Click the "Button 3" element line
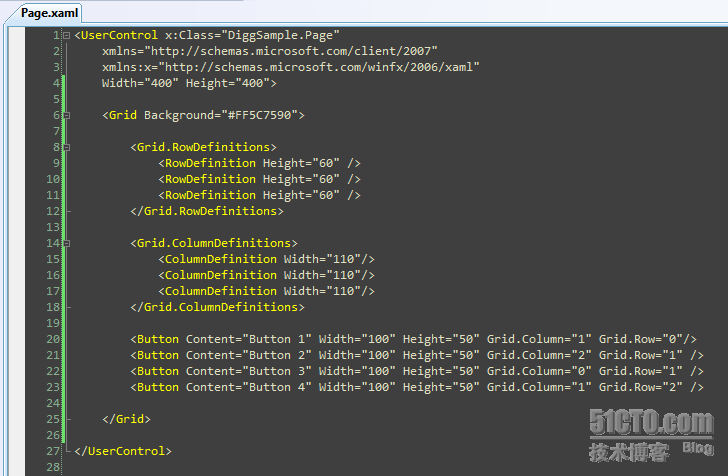Image resolution: width=728 pixels, height=476 pixels. coord(417,371)
